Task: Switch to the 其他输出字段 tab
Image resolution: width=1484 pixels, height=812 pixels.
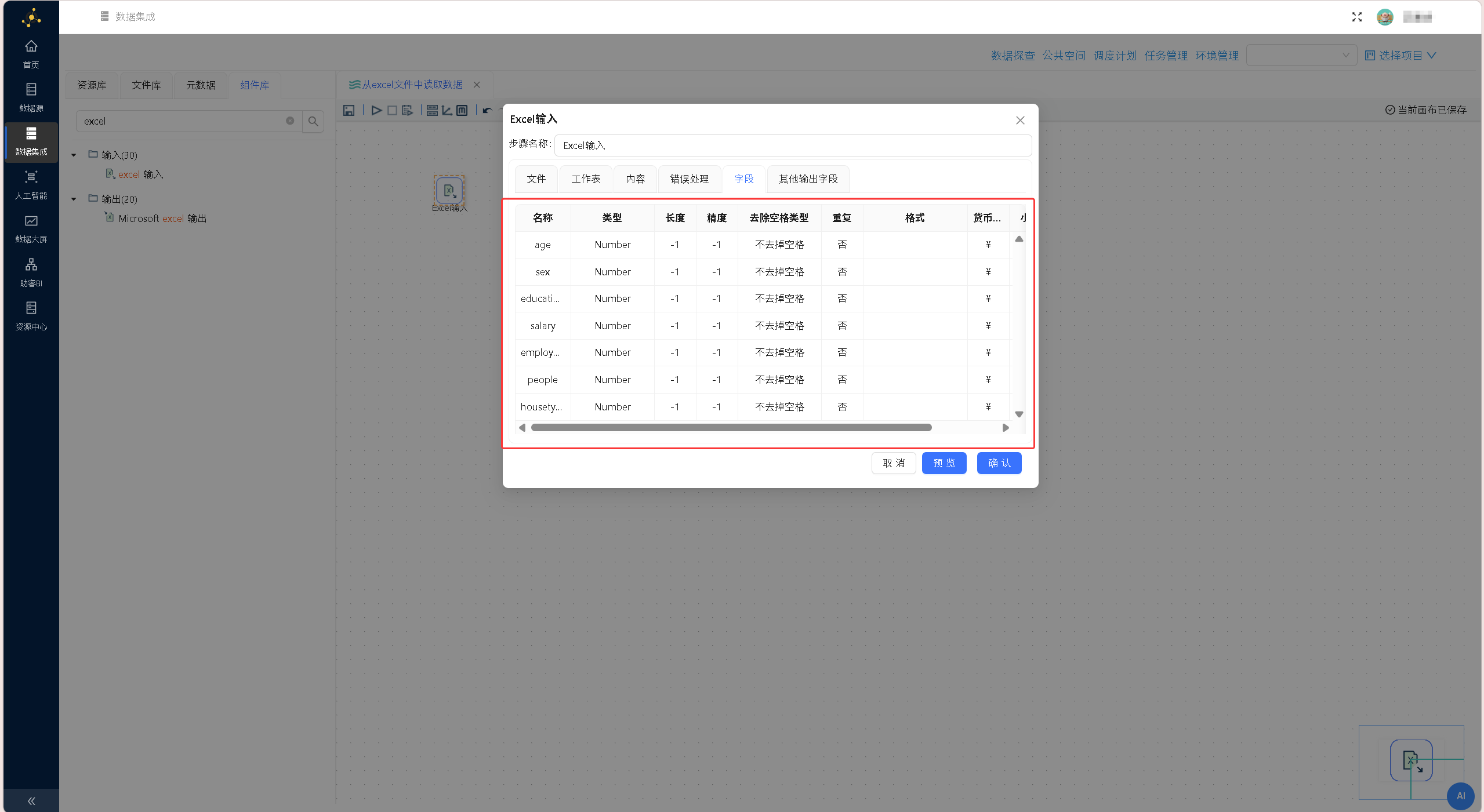Action: tap(808, 179)
